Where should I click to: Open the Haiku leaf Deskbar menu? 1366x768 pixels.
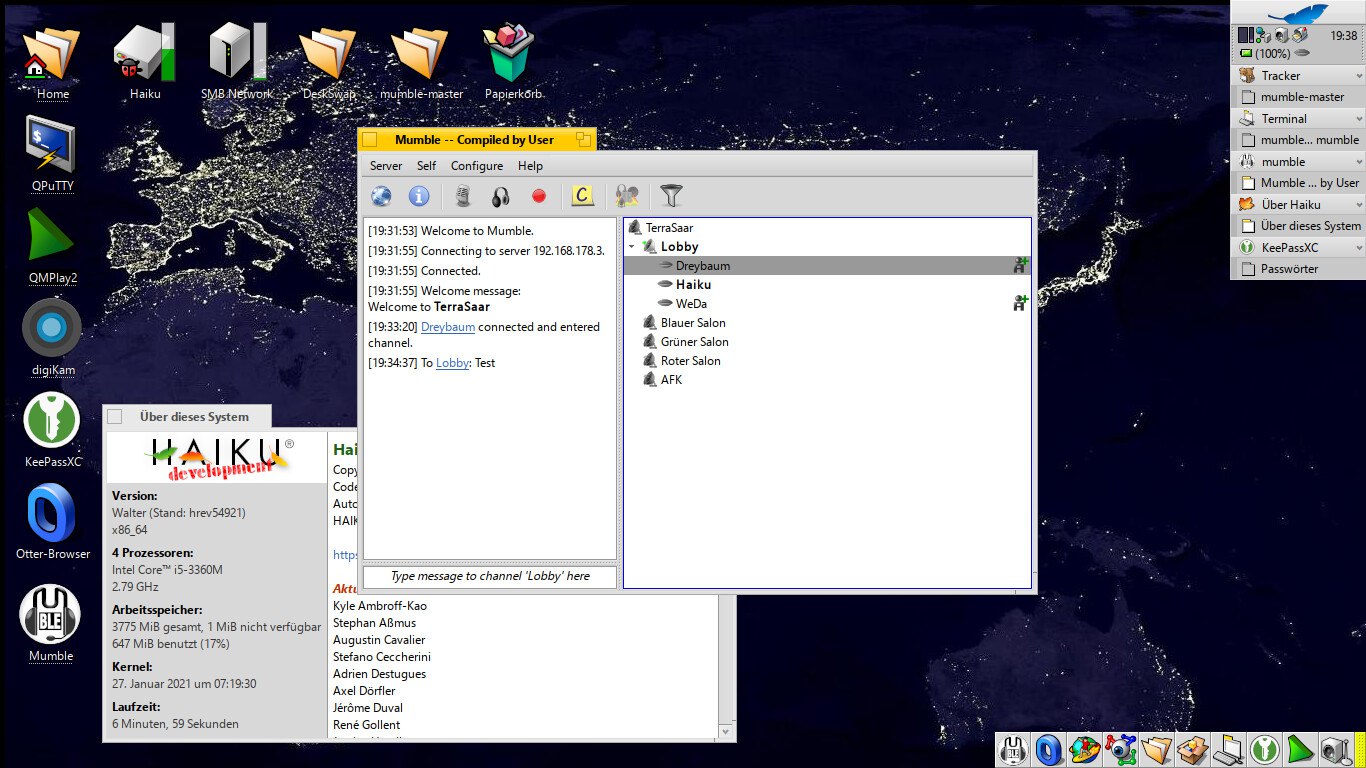[x=1298, y=13]
